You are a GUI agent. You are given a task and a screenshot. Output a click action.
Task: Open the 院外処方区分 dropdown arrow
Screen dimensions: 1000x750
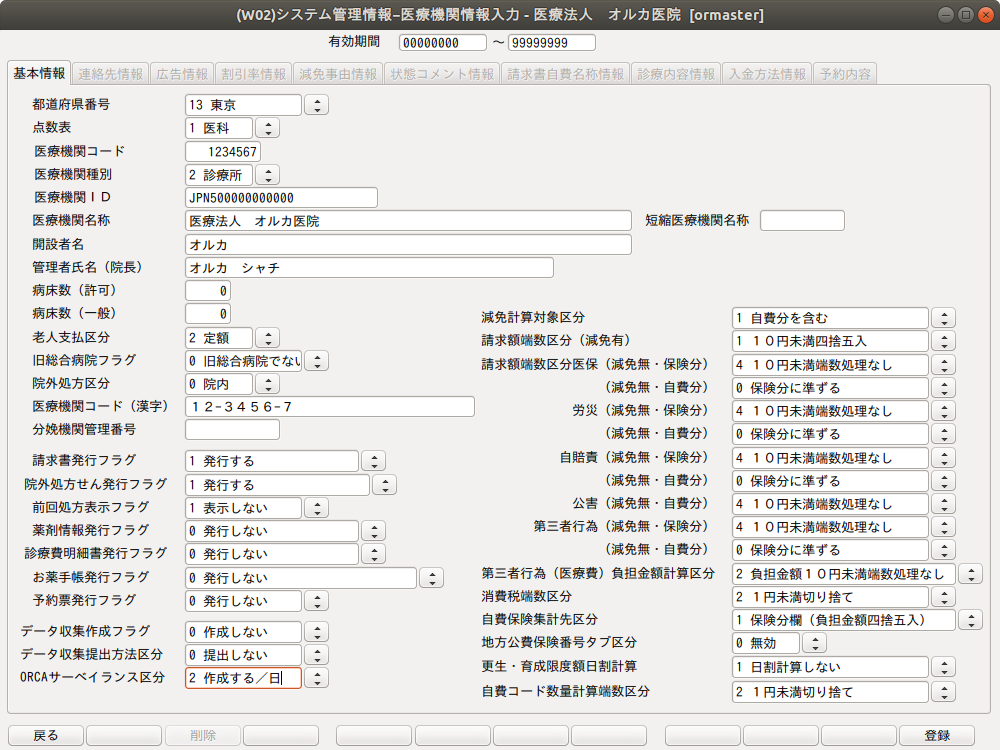pyautogui.click(x=268, y=384)
